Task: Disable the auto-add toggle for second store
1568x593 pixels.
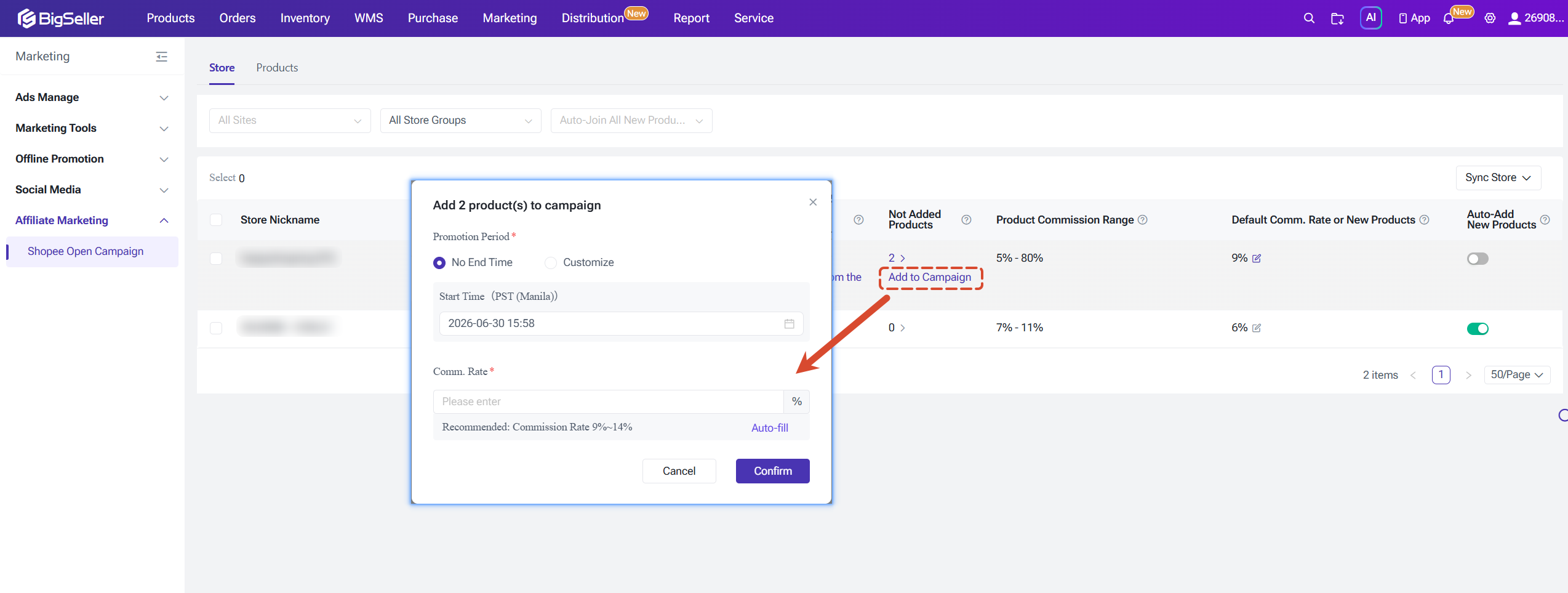Action: pyautogui.click(x=1478, y=328)
